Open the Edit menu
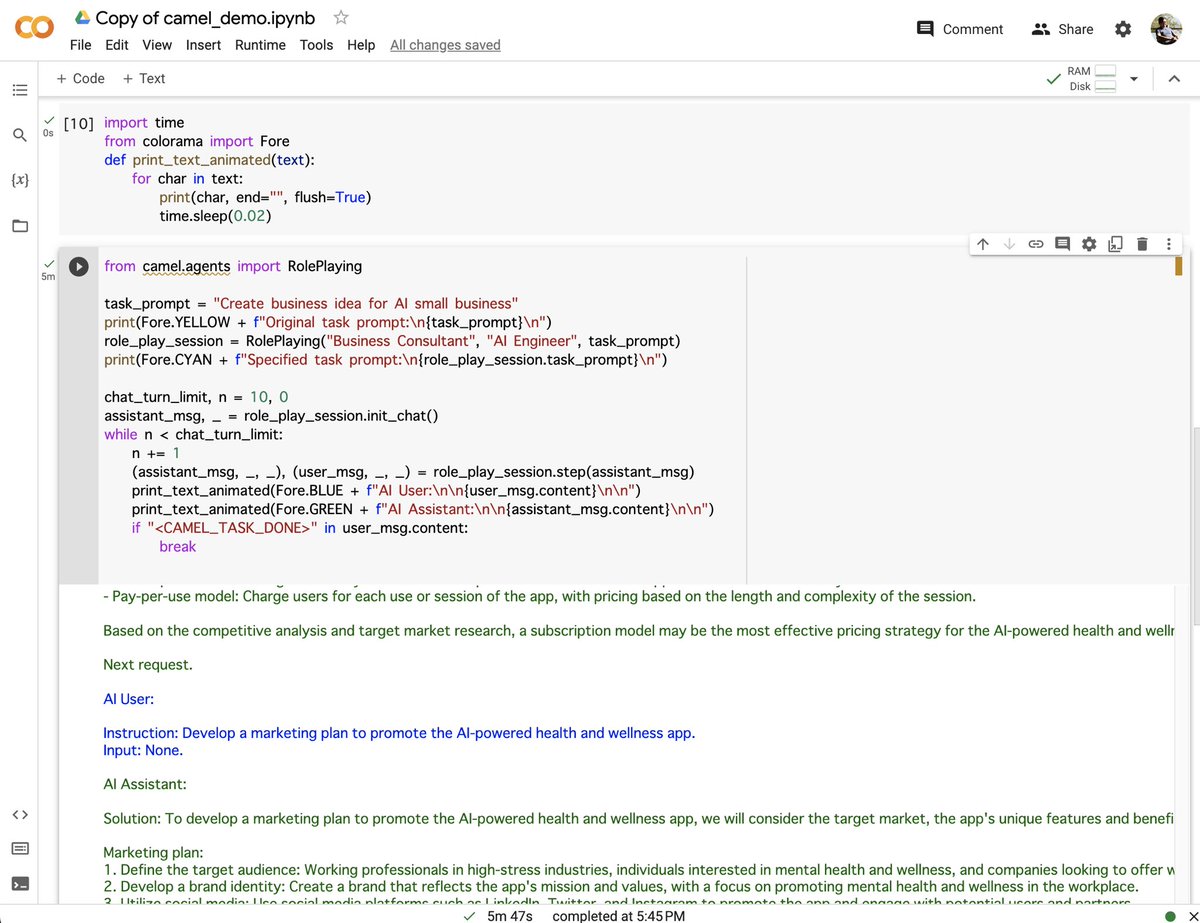Image resolution: width=1200 pixels, height=923 pixels. tap(117, 45)
